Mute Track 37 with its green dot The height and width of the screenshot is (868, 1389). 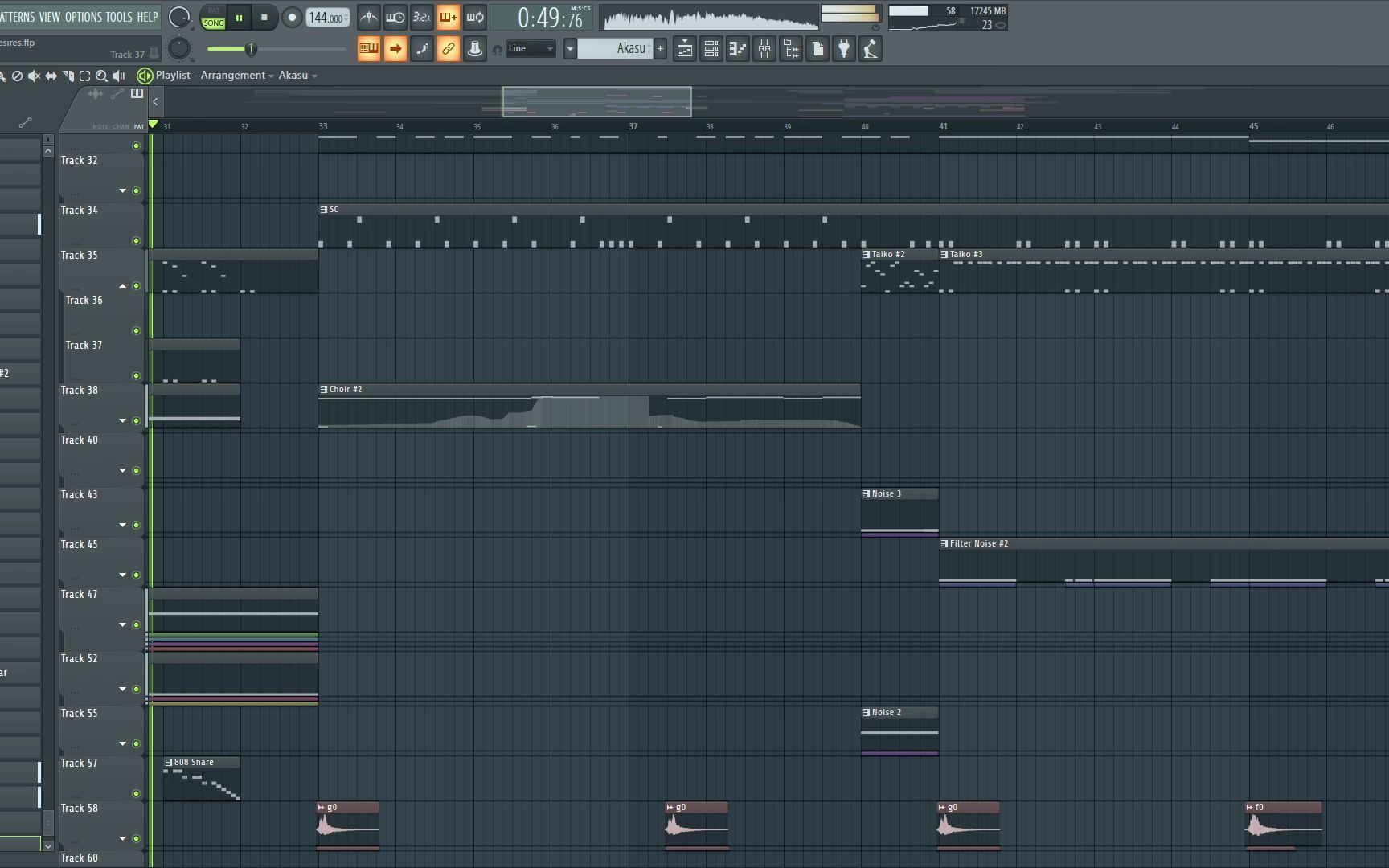[136, 375]
